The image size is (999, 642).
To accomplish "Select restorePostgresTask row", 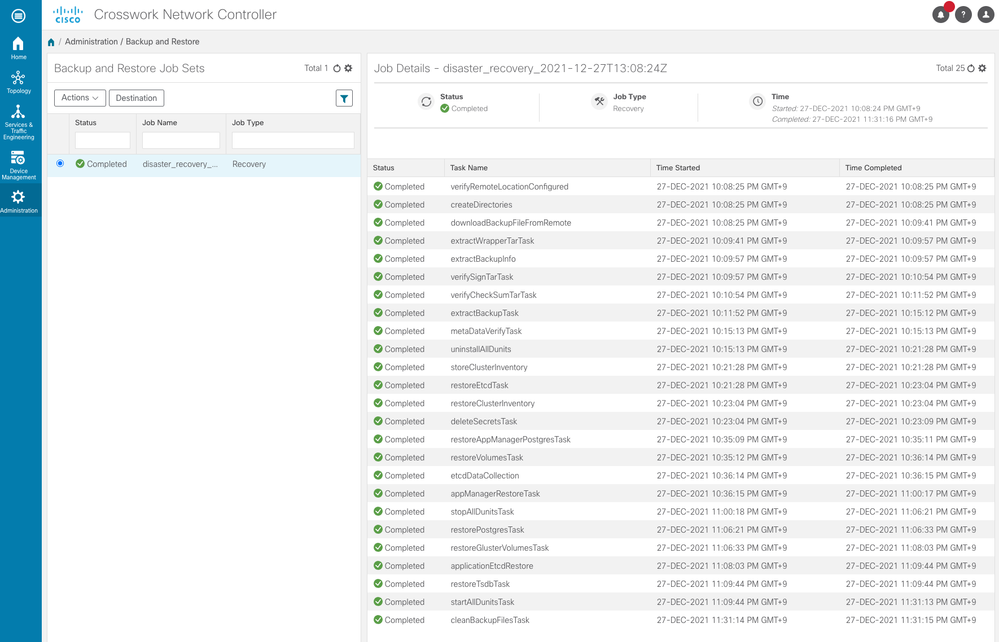I will pyautogui.click(x=680, y=529).
